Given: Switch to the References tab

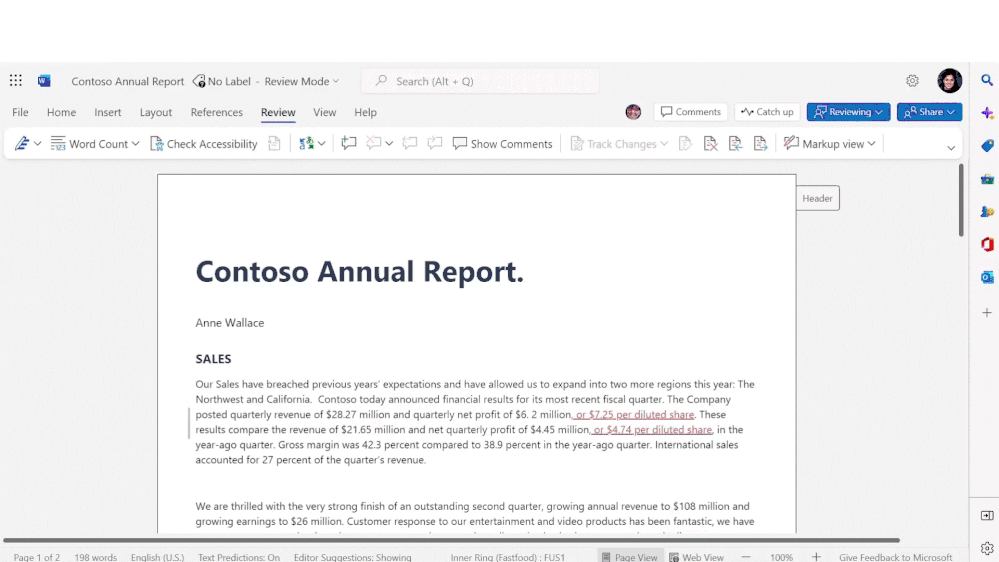Looking at the screenshot, I should click(x=217, y=112).
